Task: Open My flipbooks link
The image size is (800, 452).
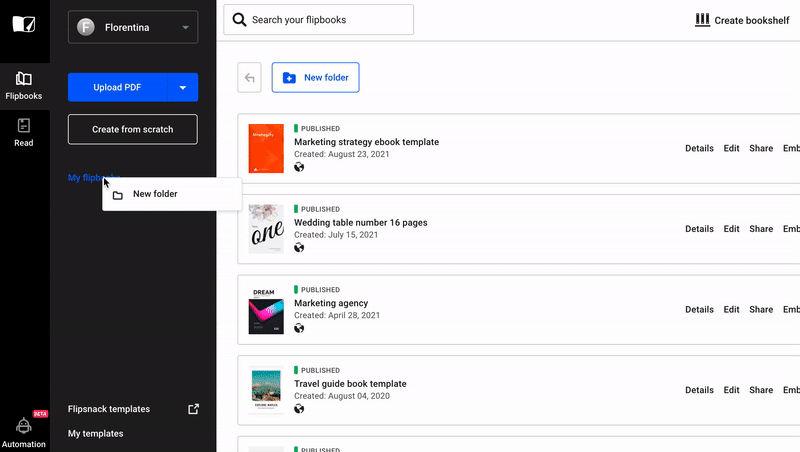Action: pos(93,178)
